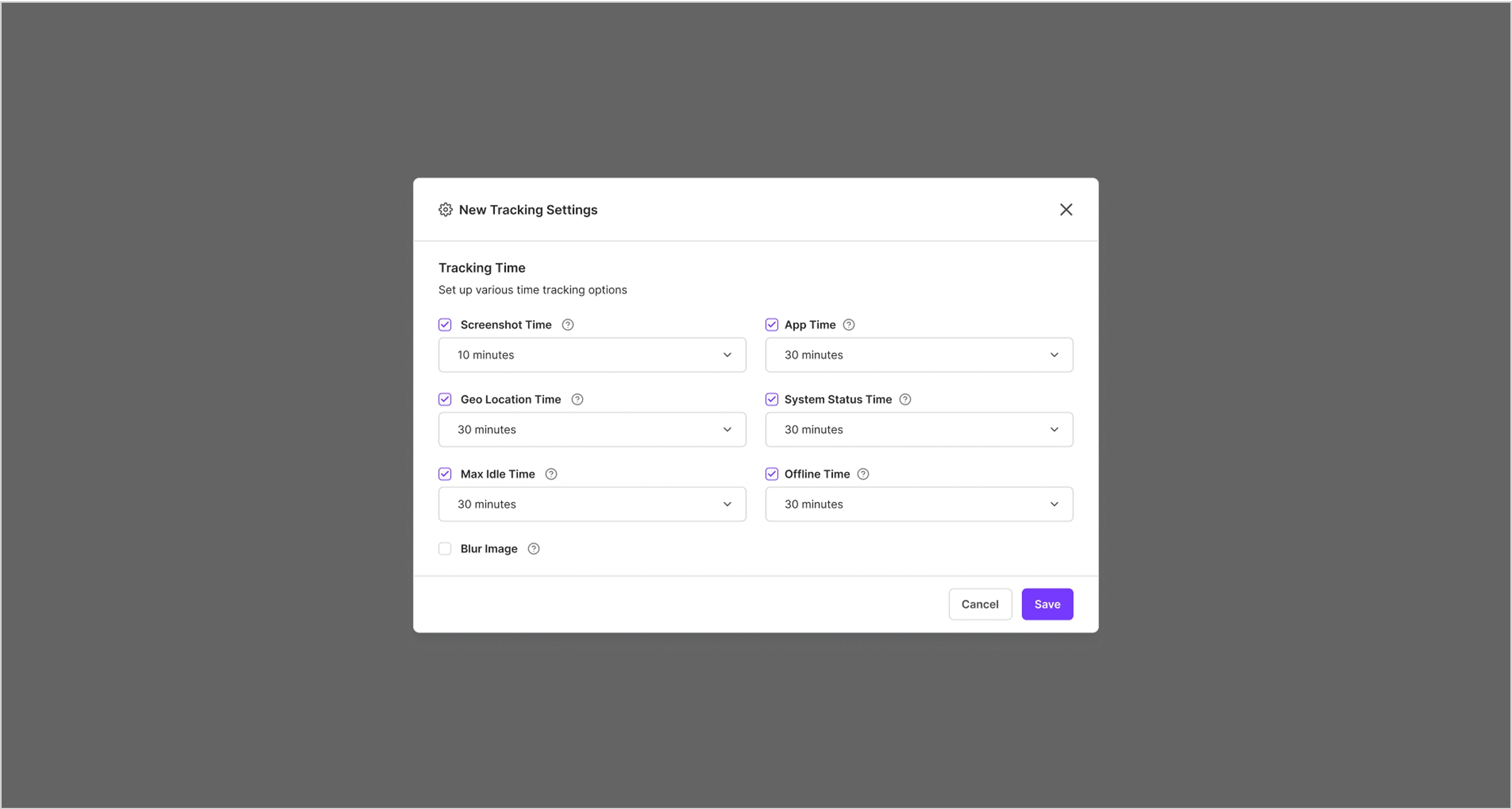This screenshot has width=1512, height=809.
Task: Open the Geo Location Time interval dropdown
Action: coord(592,429)
